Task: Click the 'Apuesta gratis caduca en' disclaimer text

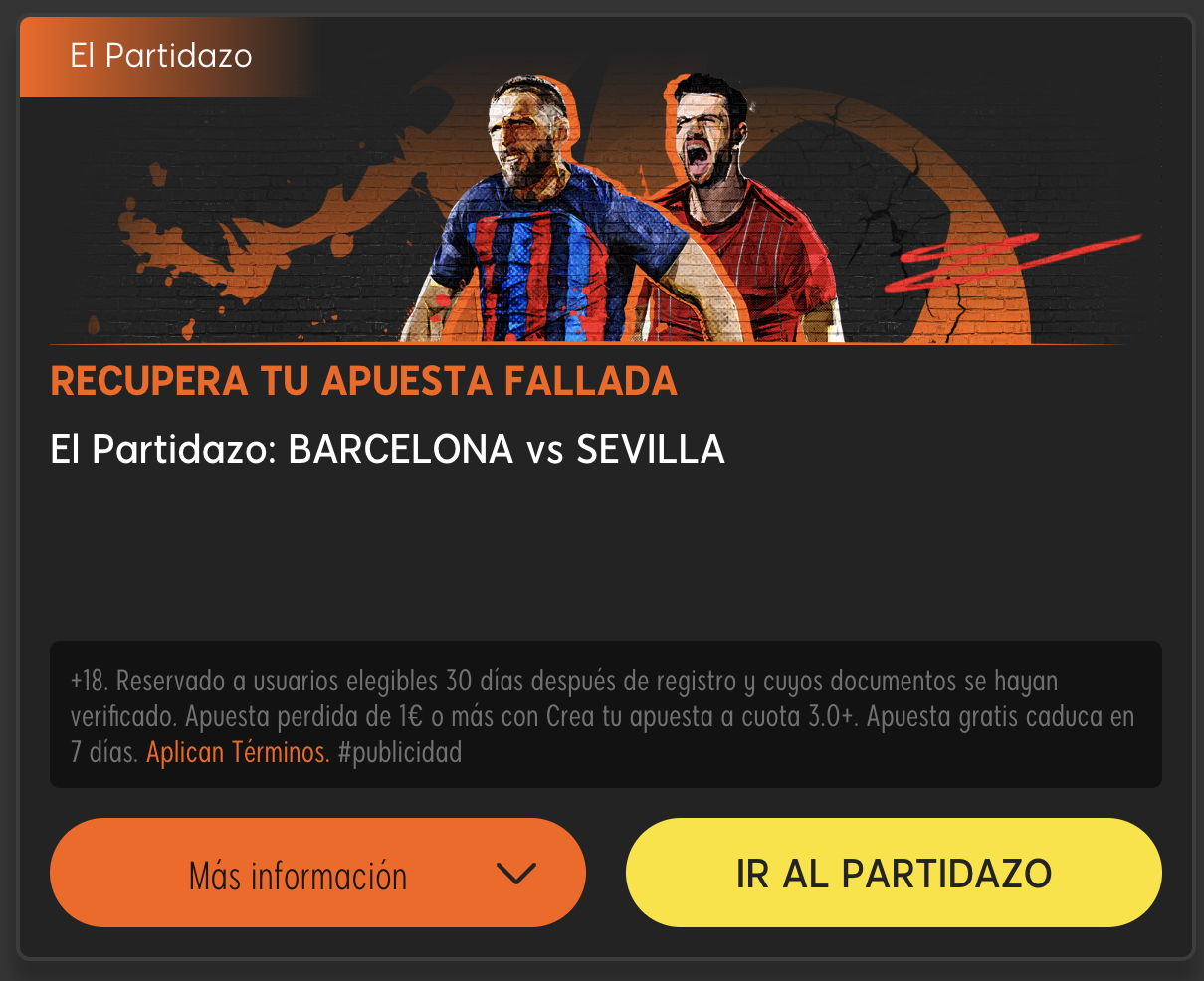Action: 1000,717
